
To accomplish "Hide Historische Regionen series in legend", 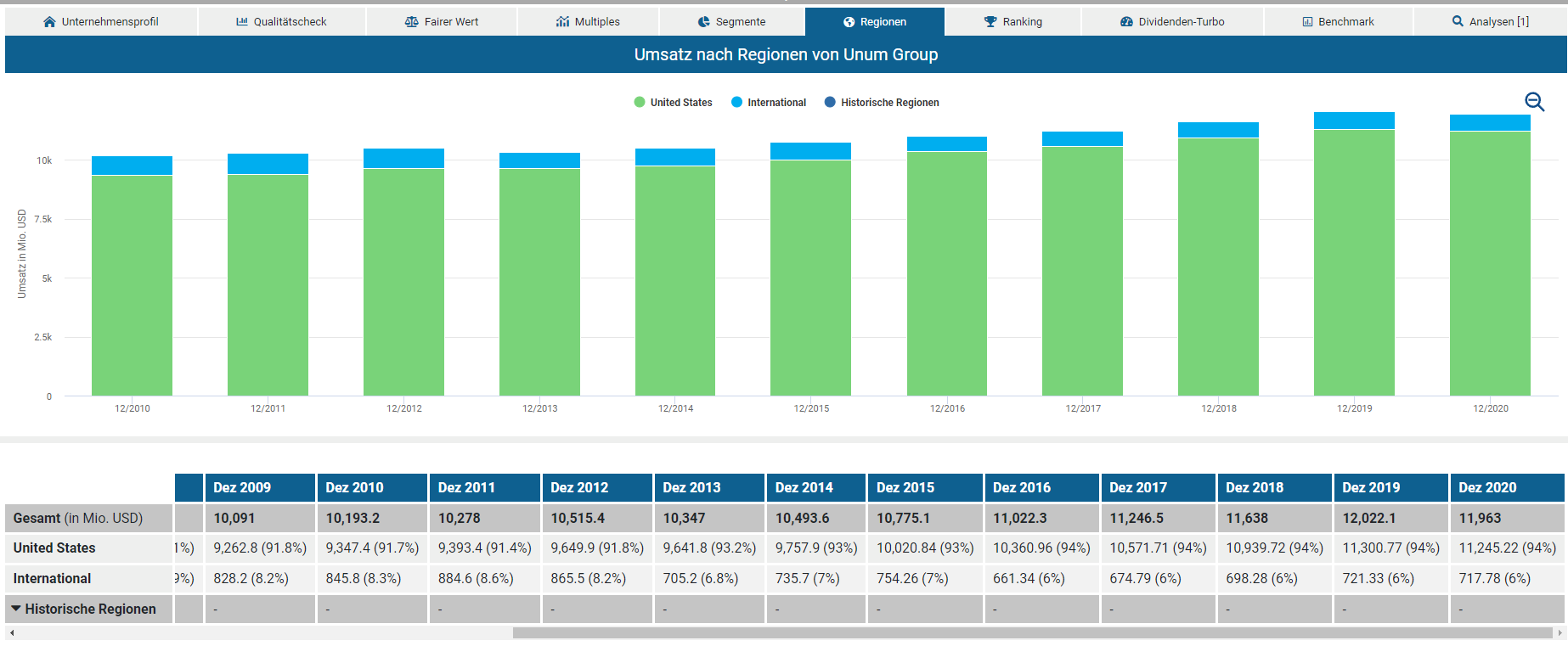I will pos(882,103).
